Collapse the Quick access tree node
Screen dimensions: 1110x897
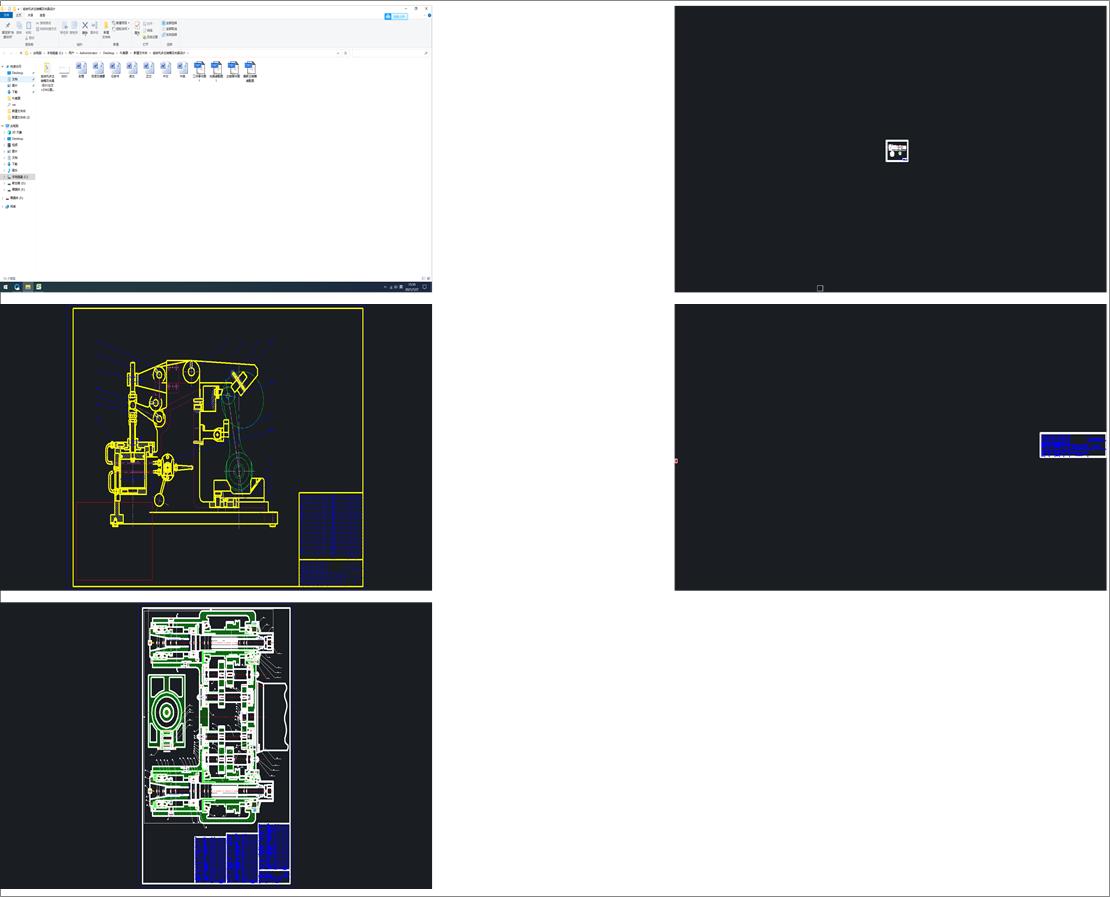[x=4, y=67]
